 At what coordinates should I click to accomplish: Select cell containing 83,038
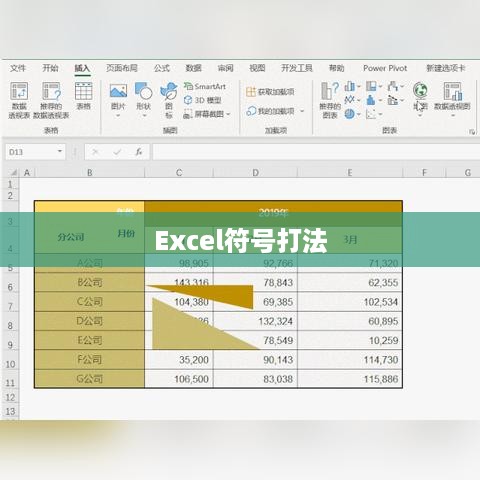click(255, 379)
